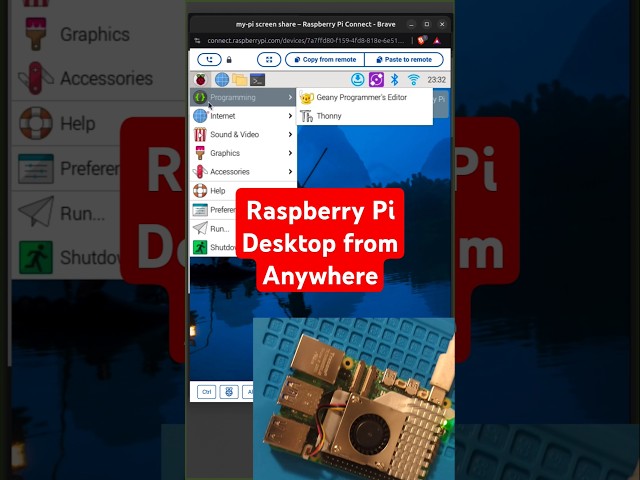This screenshot has width=640, height=480.
Task: Expand the Internet submenu arrow
Action: pyautogui.click(x=290, y=116)
